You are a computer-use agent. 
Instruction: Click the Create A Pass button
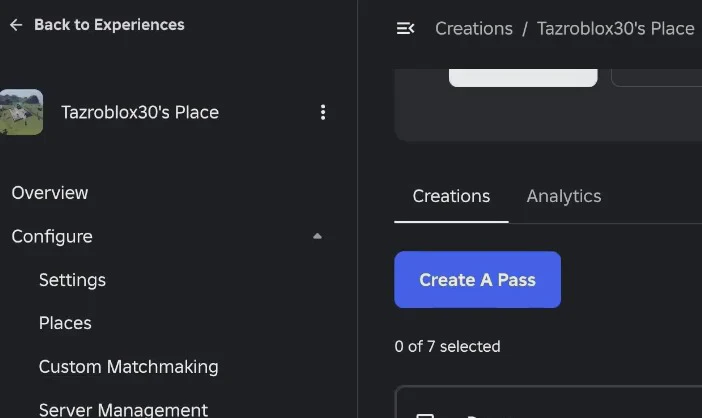[x=477, y=280]
